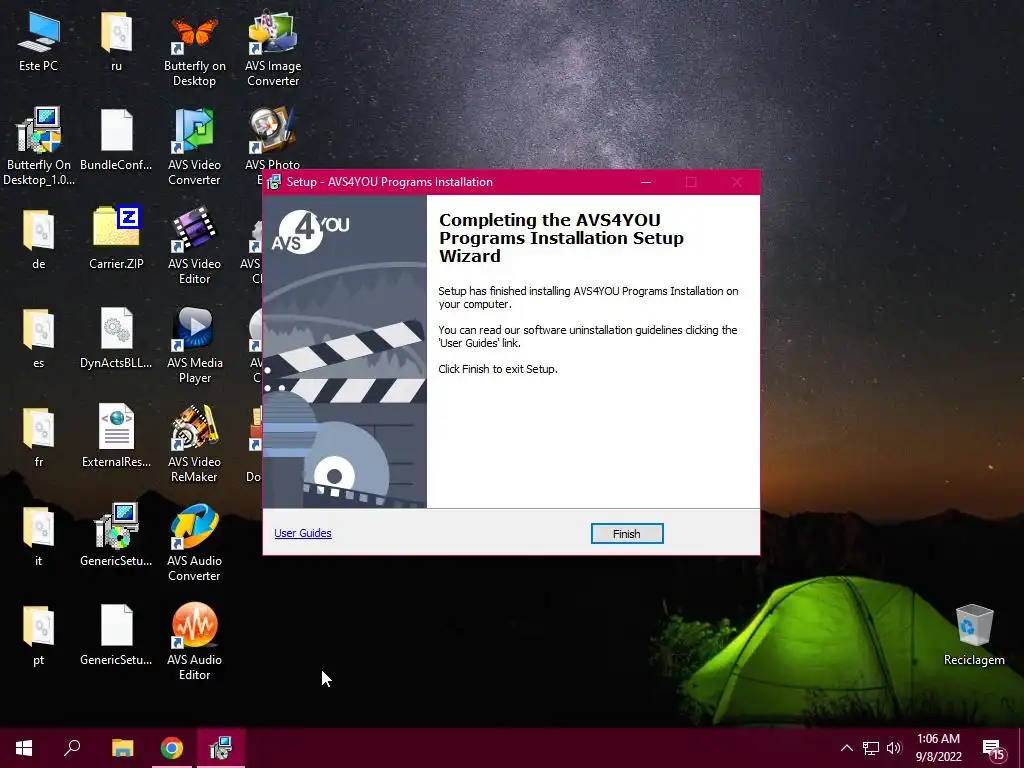Open the Windows Start menu

pos(24,748)
